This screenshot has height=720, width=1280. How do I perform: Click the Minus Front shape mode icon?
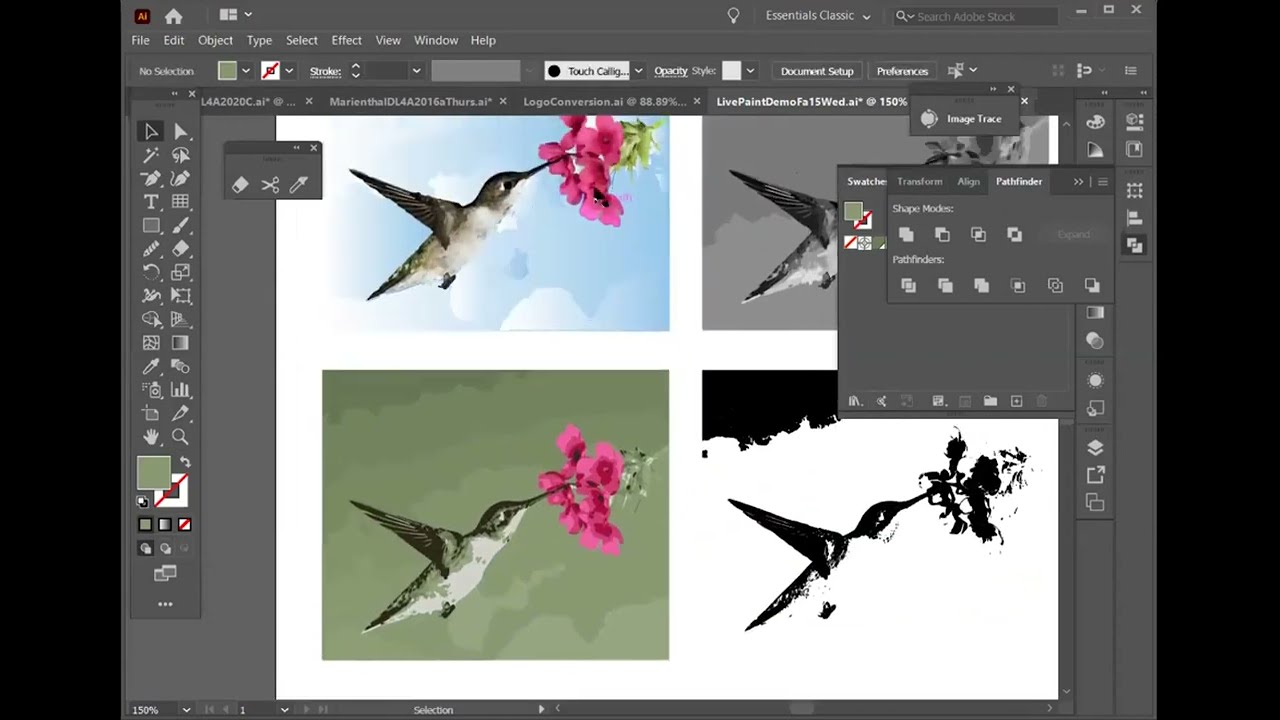(x=942, y=234)
